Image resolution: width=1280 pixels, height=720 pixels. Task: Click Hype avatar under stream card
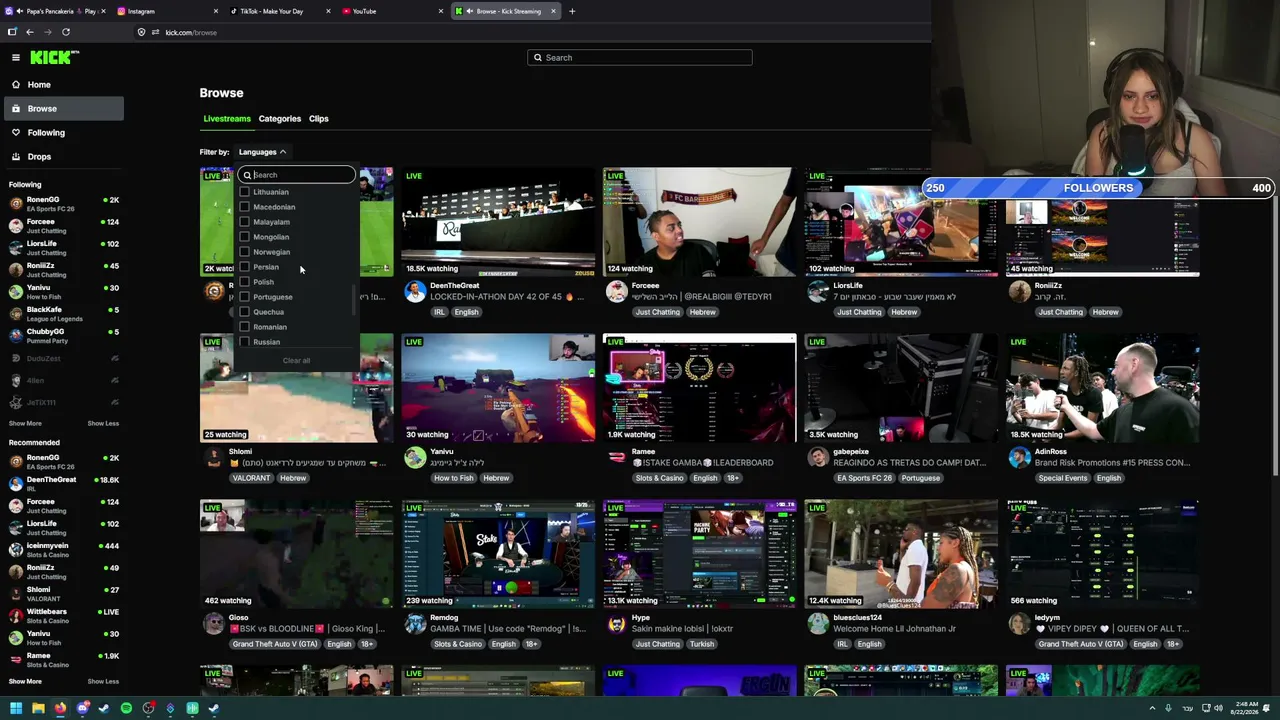(x=616, y=623)
